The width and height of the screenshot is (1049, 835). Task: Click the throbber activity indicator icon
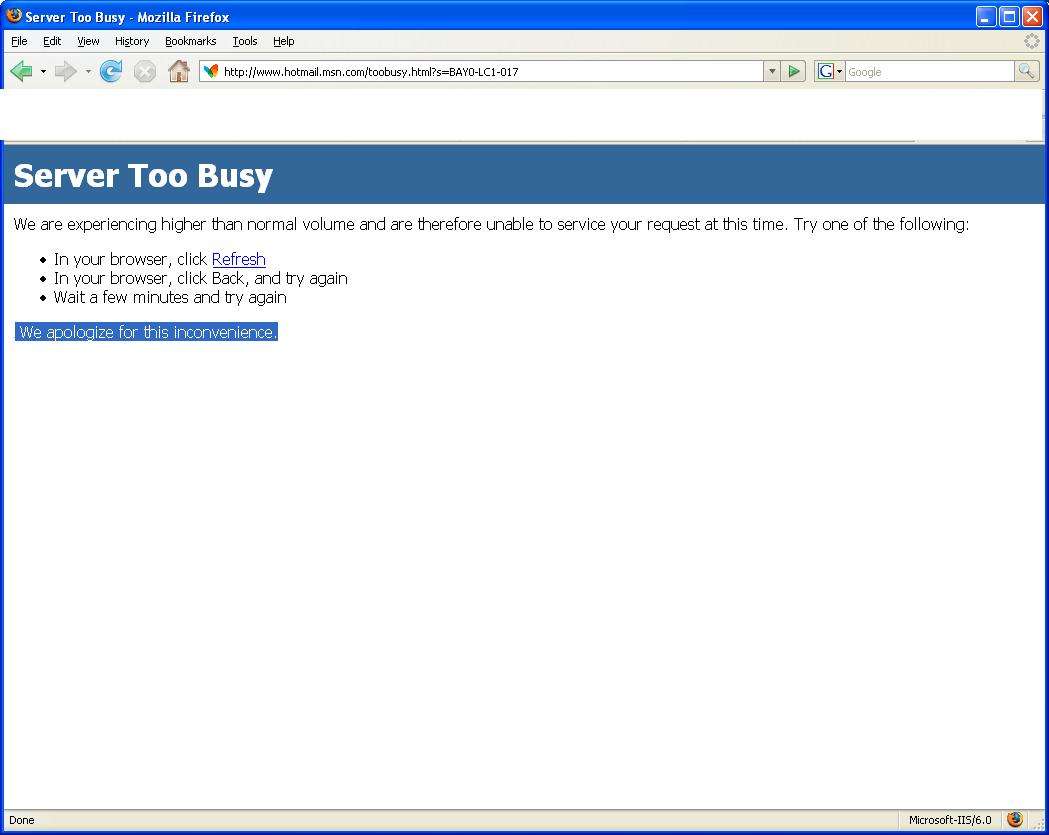1032,41
